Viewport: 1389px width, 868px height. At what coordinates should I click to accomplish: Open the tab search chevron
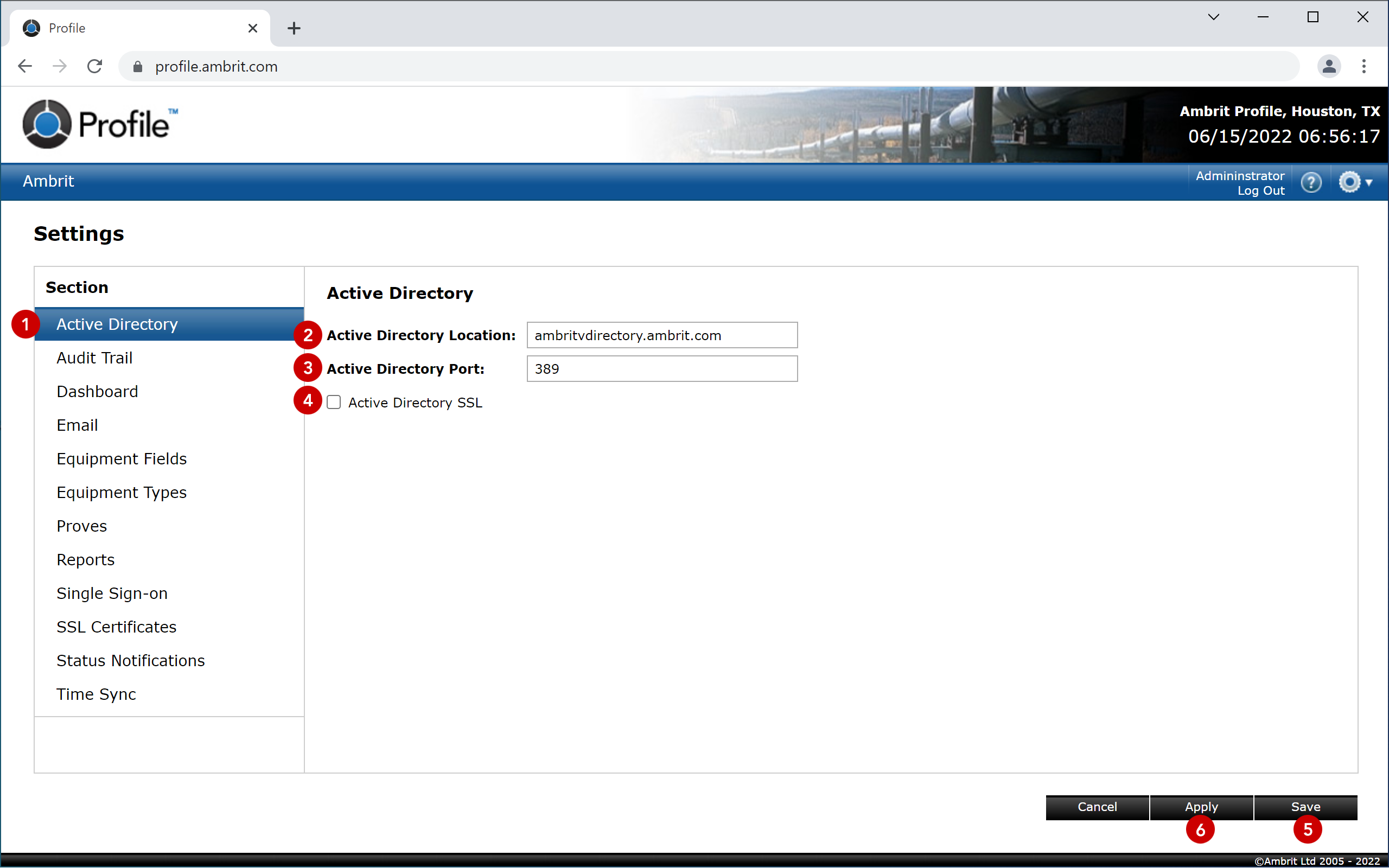1213,17
